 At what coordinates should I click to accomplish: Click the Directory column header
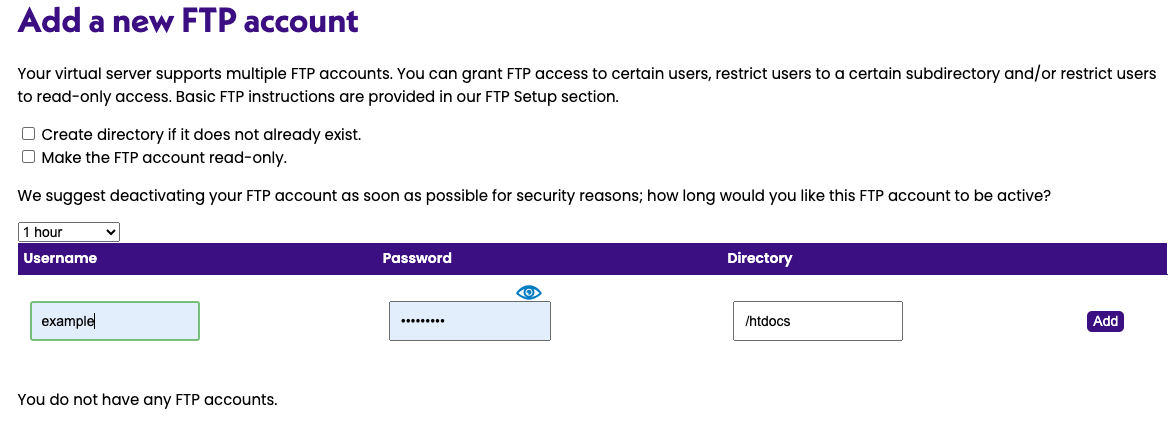[759, 258]
